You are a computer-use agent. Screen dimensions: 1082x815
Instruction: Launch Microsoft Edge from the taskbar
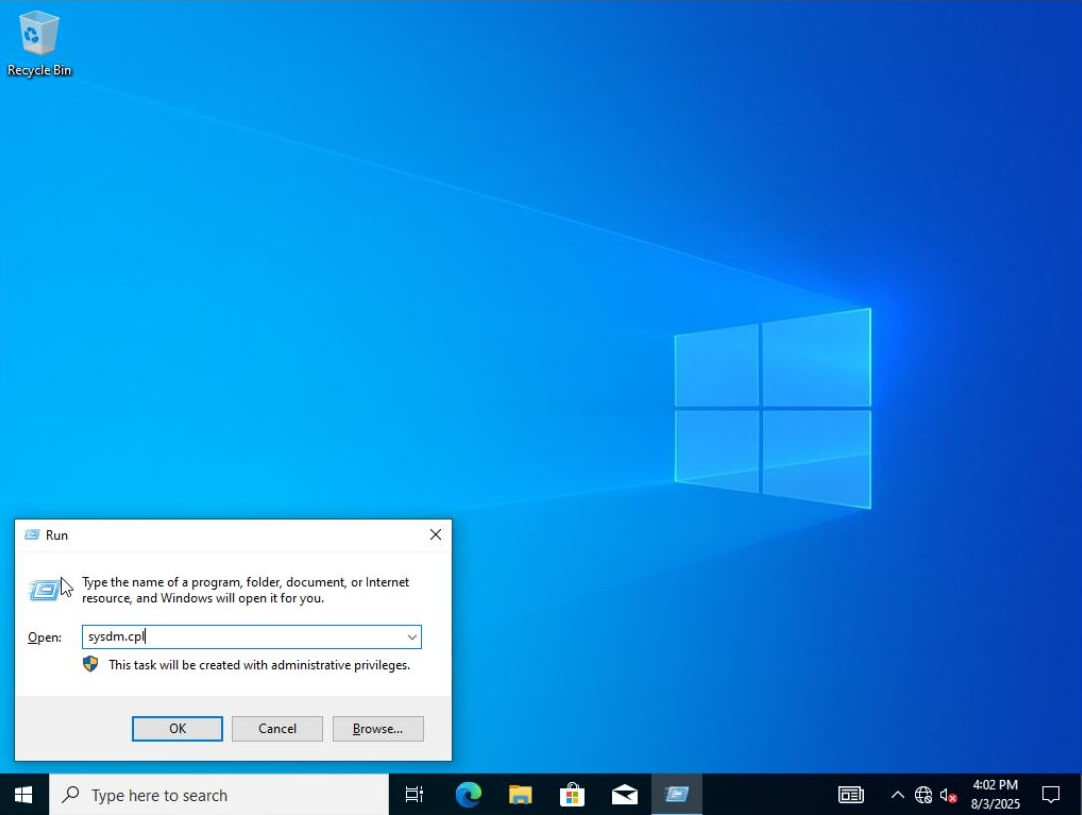pyautogui.click(x=468, y=795)
